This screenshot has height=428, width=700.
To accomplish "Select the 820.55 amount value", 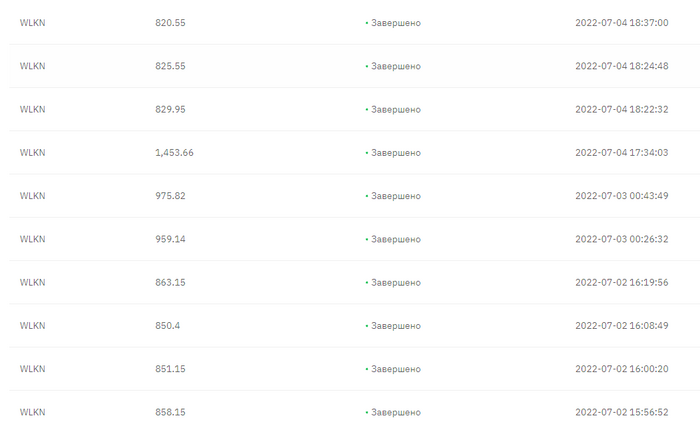I will coord(170,23).
